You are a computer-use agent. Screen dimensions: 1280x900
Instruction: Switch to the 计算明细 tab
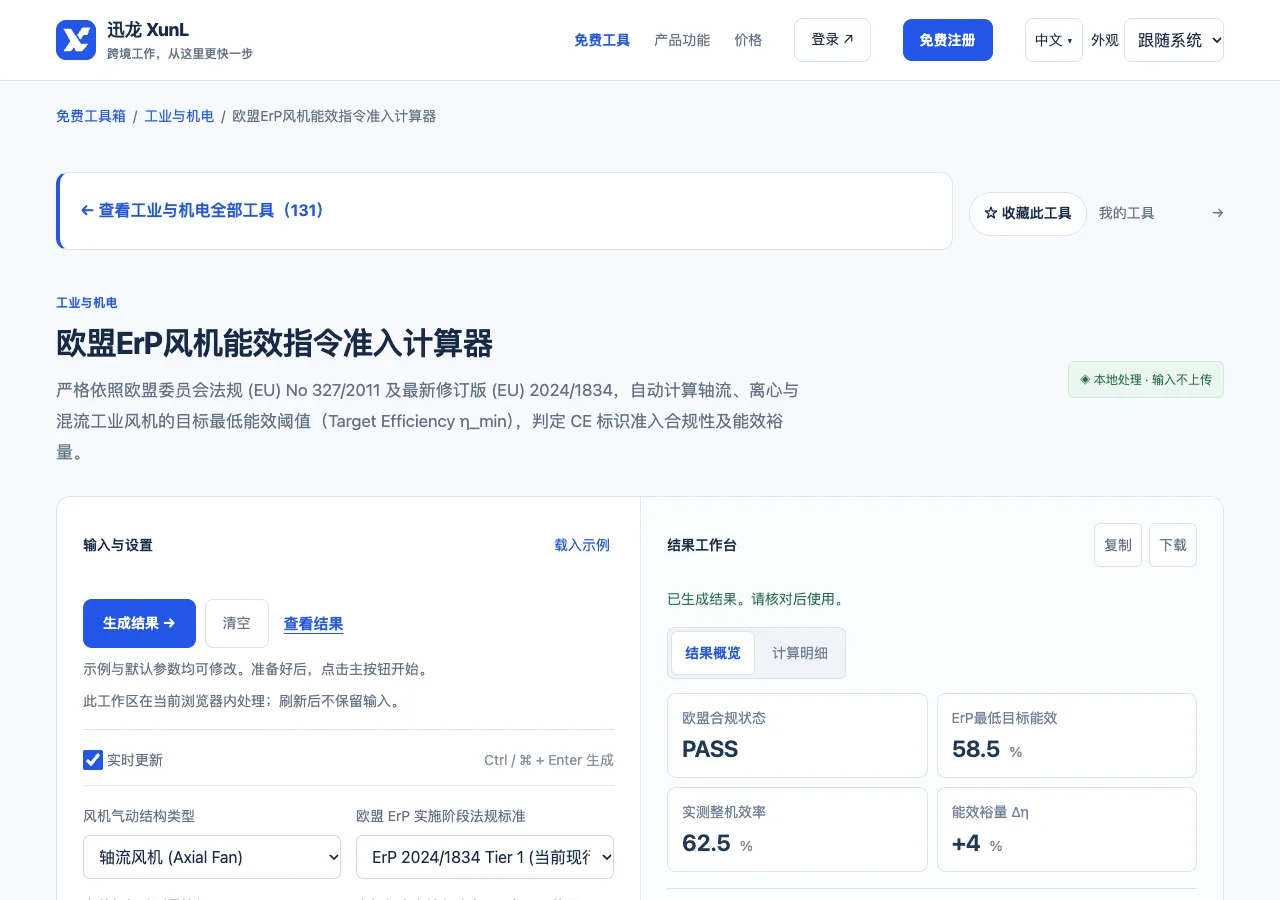click(800, 653)
